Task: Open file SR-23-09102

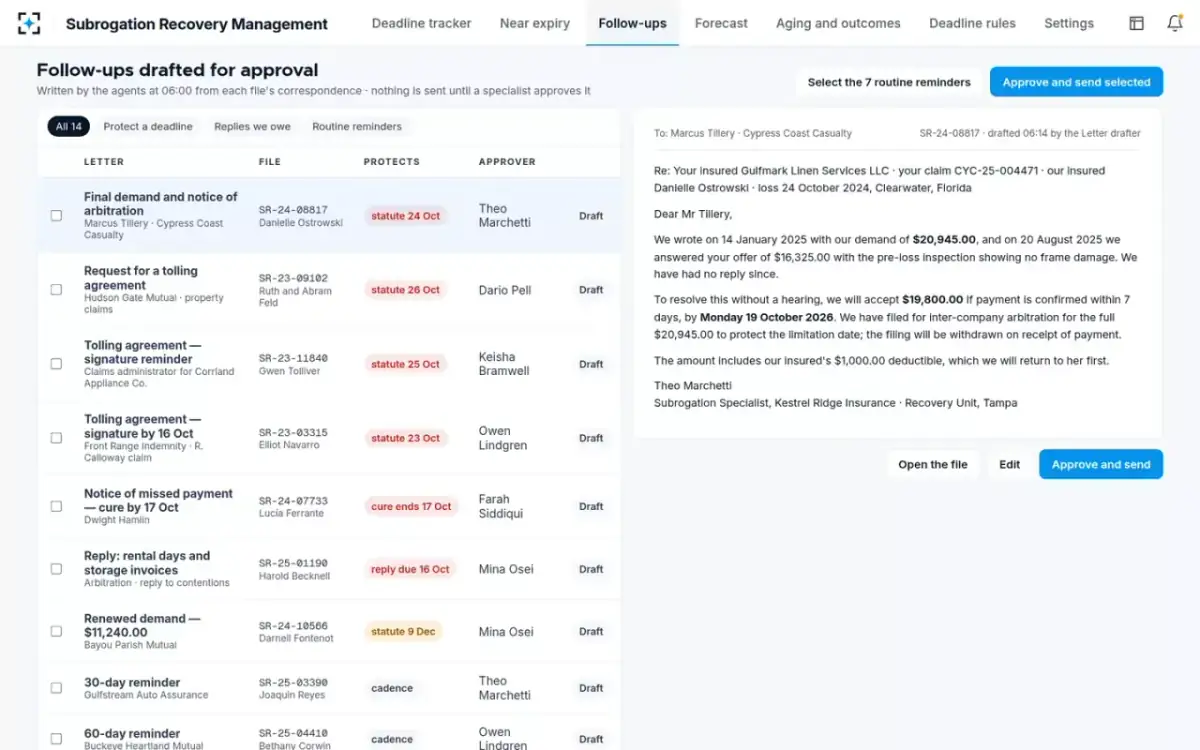Action: (293, 278)
